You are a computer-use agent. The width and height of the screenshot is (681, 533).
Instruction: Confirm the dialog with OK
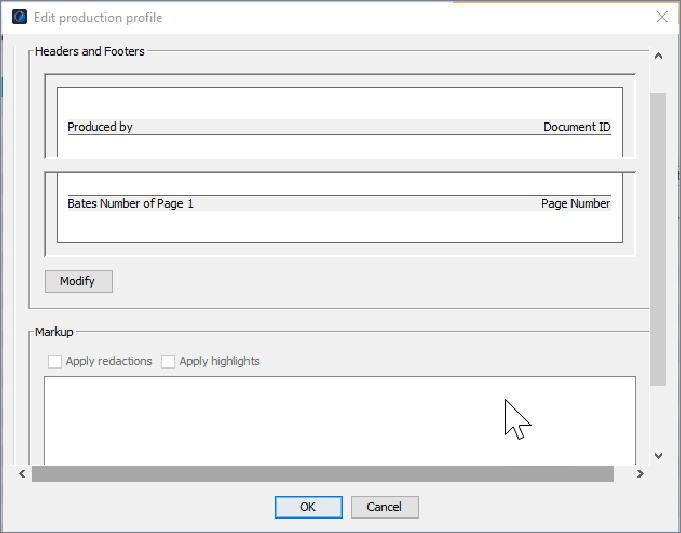pos(308,507)
